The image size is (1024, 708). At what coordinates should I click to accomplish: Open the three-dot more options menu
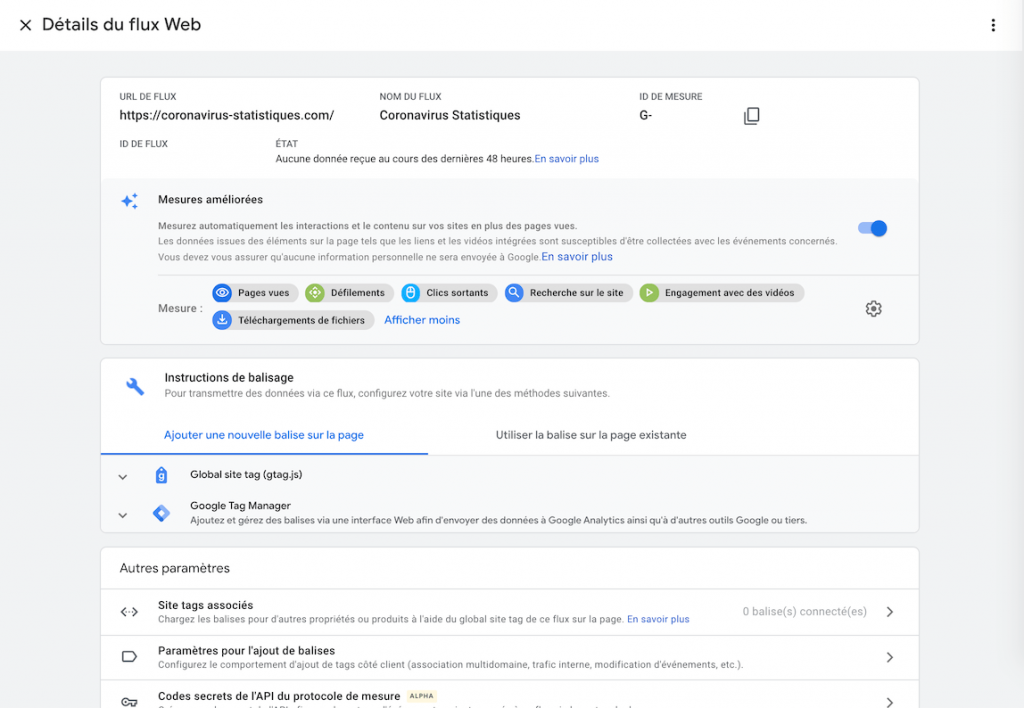993,25
